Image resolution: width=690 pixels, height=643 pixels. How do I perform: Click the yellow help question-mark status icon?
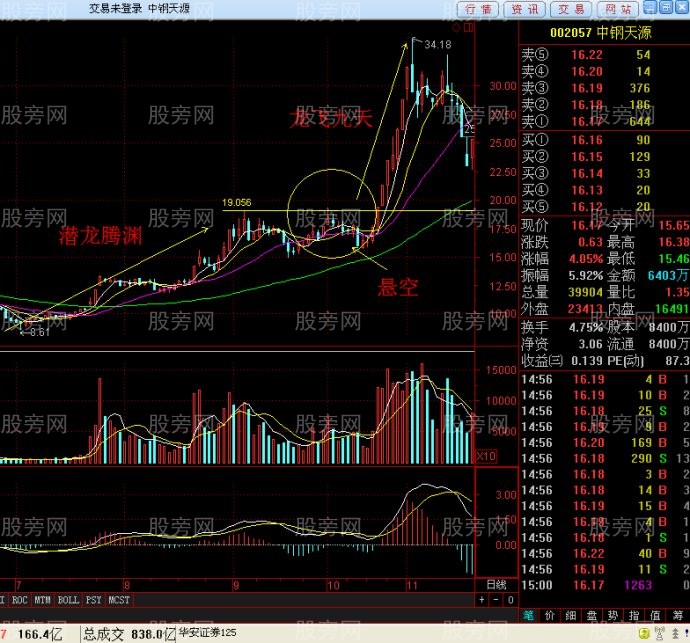tap(644, 634)
